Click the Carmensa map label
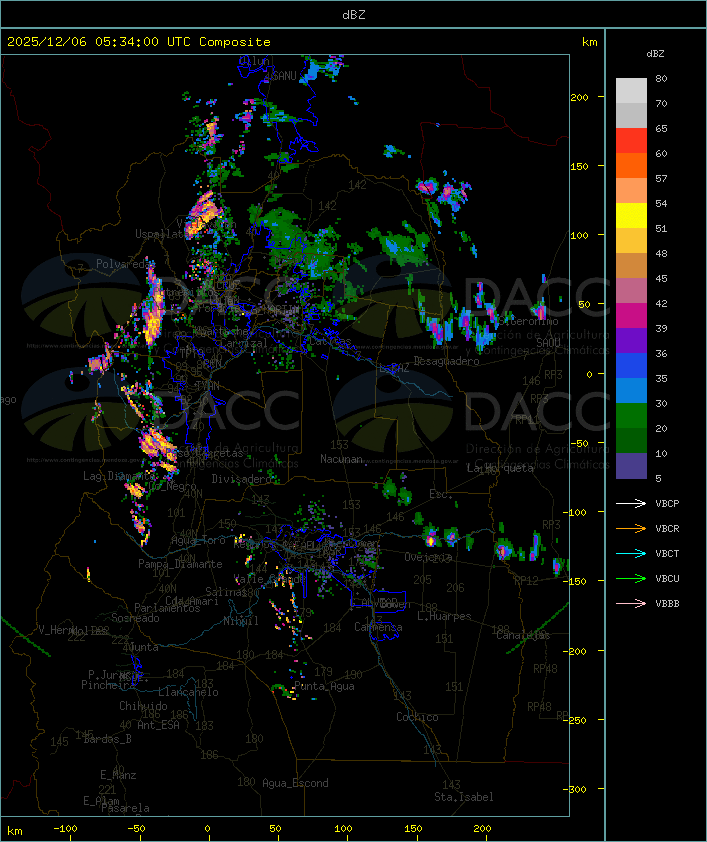Screen dimensions: 707x842 coord(378,627)
